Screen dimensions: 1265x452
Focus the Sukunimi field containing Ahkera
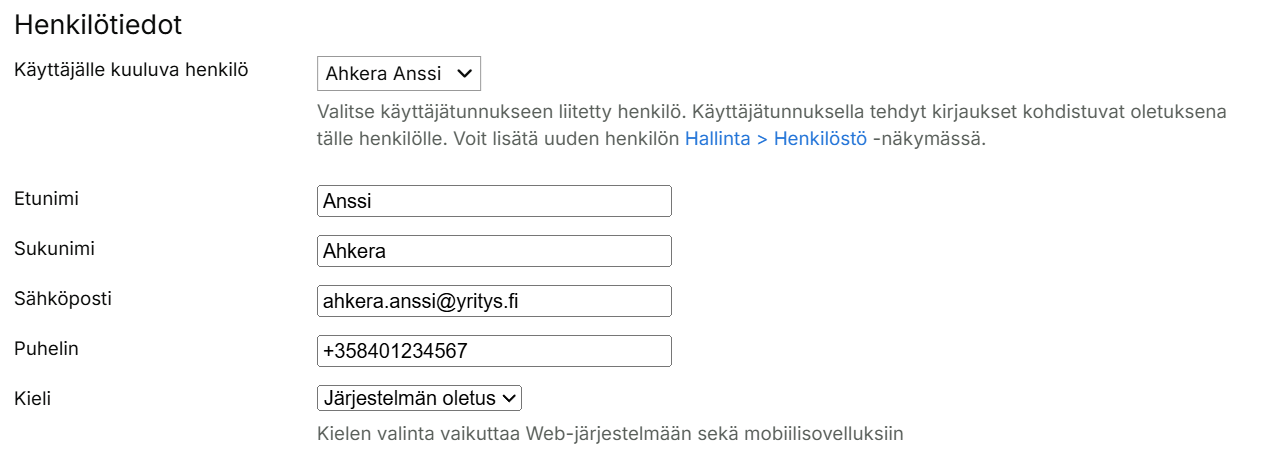coord(493,251)
